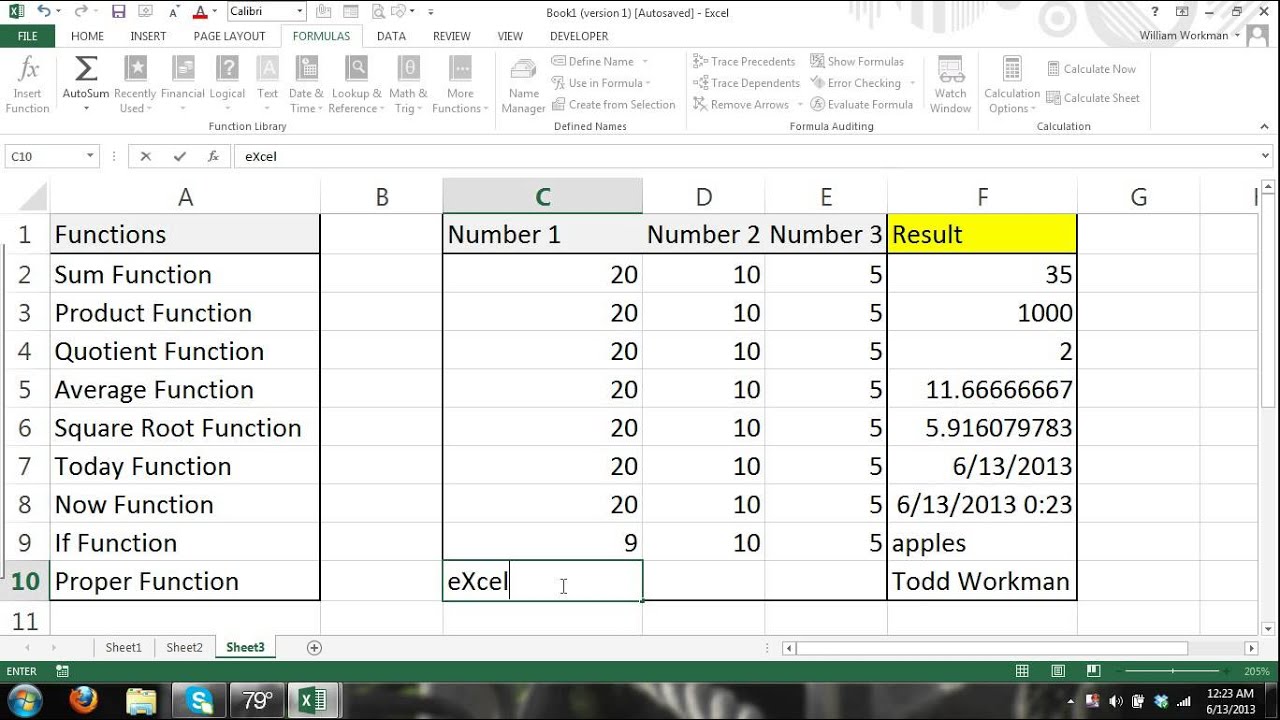Toggle Show Formulas
Screen dimensions: 1280x720
857,61
